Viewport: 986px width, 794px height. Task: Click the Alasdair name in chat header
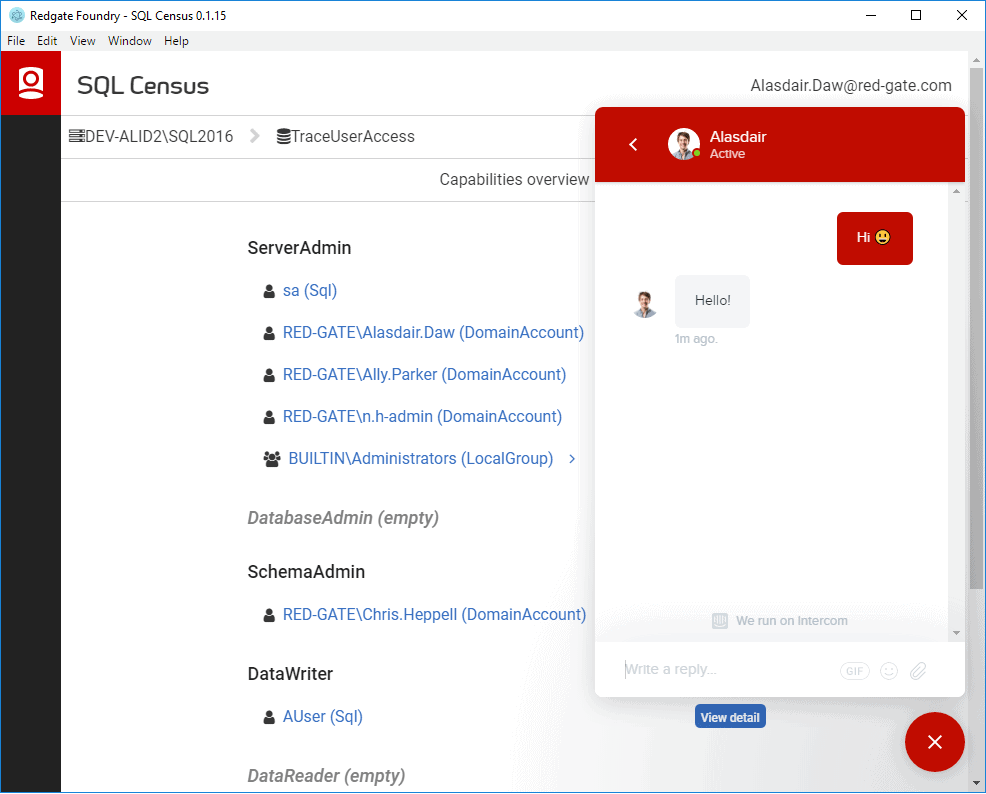[x=738, y=137]
